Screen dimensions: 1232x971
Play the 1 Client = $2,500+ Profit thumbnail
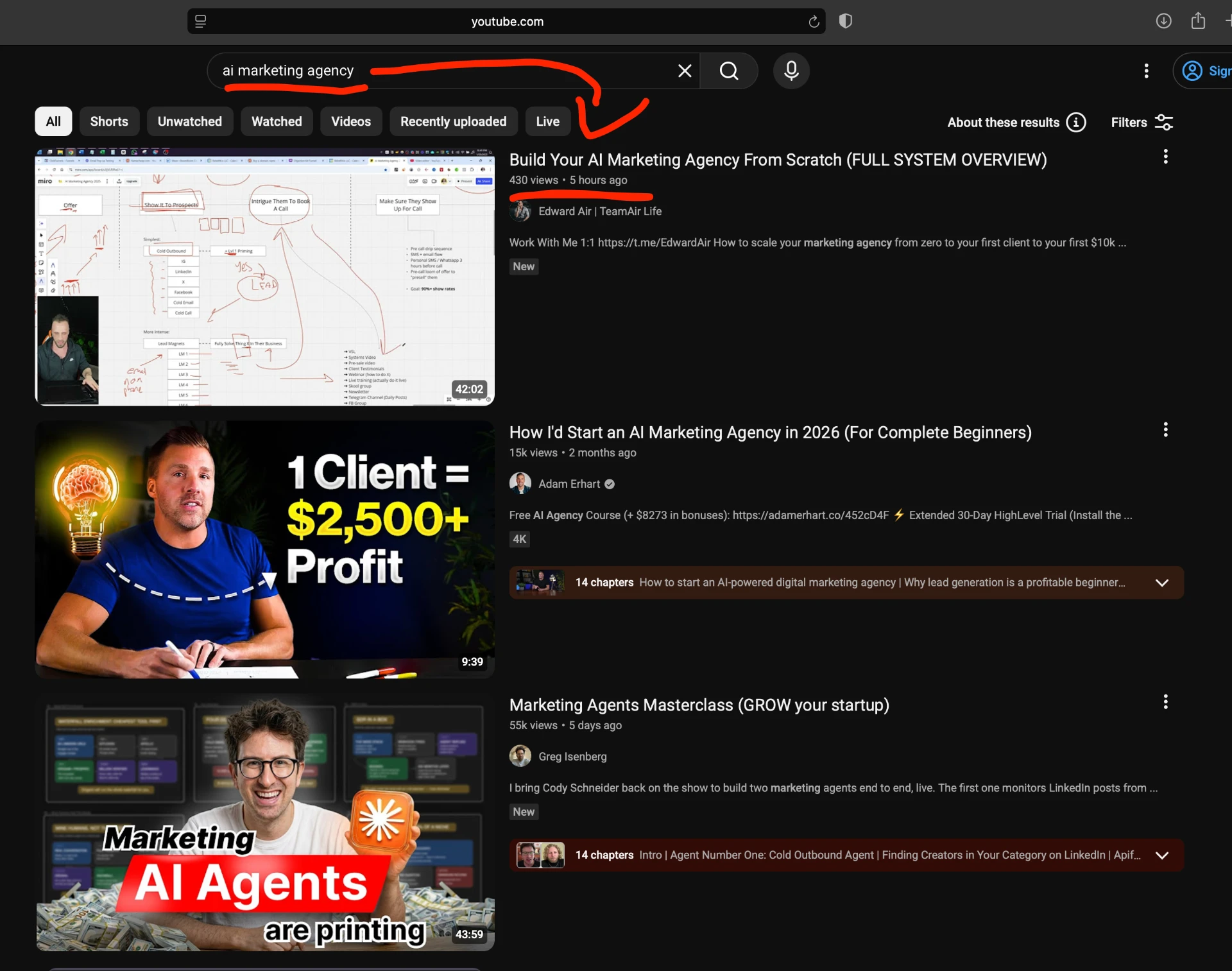point(264,550)
